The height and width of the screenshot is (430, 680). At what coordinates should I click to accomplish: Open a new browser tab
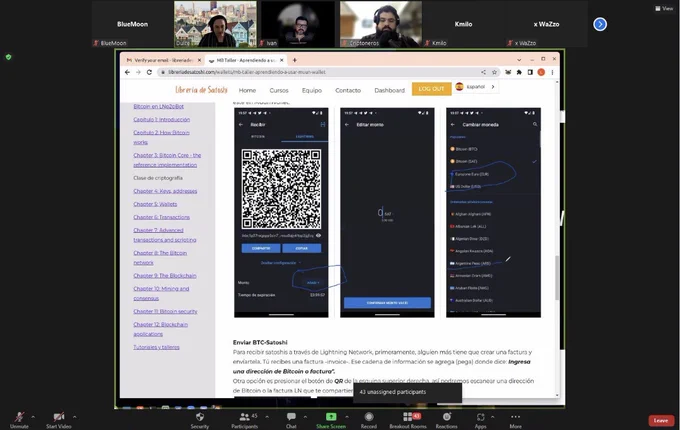[x=294, y=60]
